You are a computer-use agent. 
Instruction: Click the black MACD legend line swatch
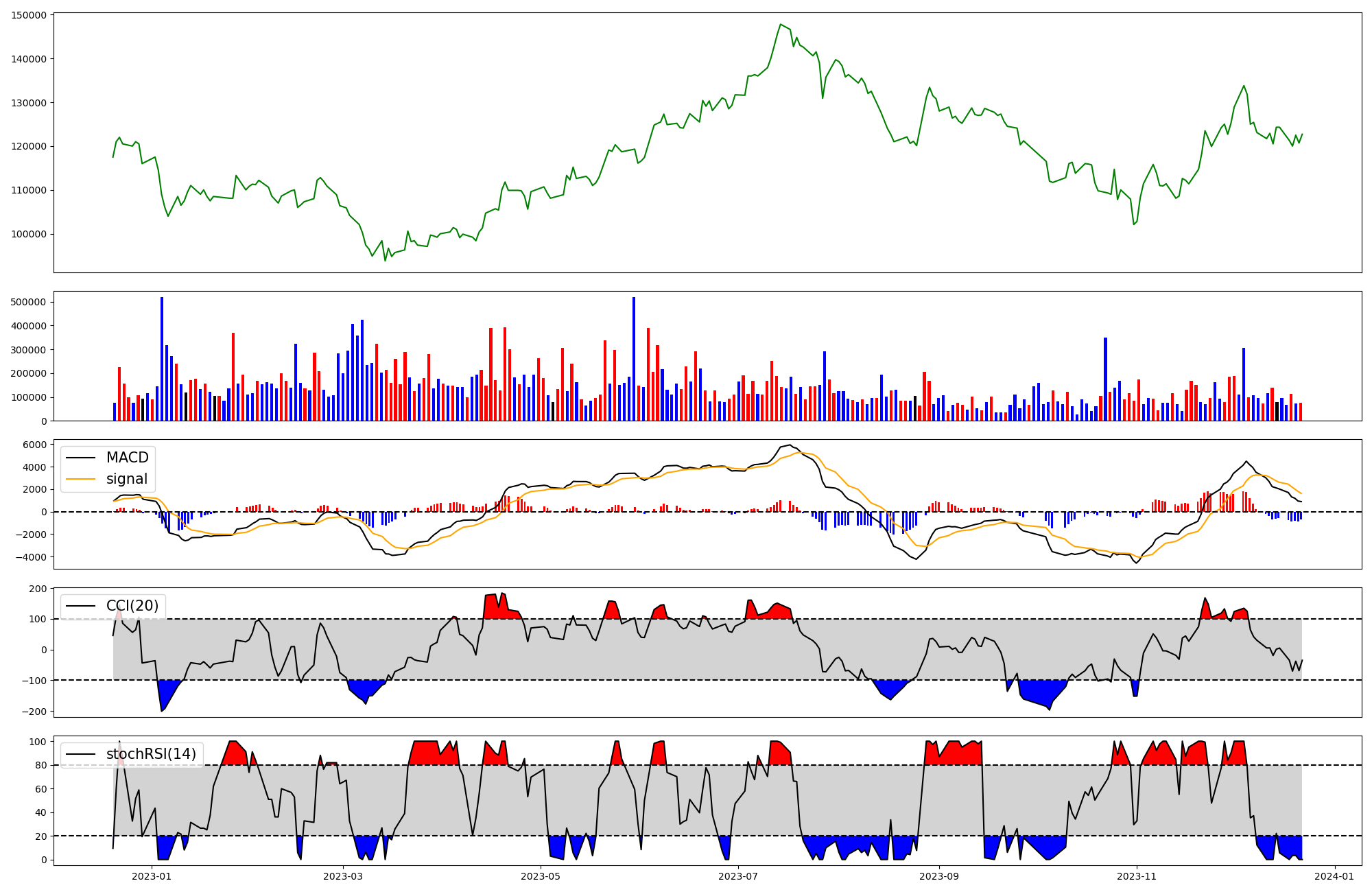82,458
